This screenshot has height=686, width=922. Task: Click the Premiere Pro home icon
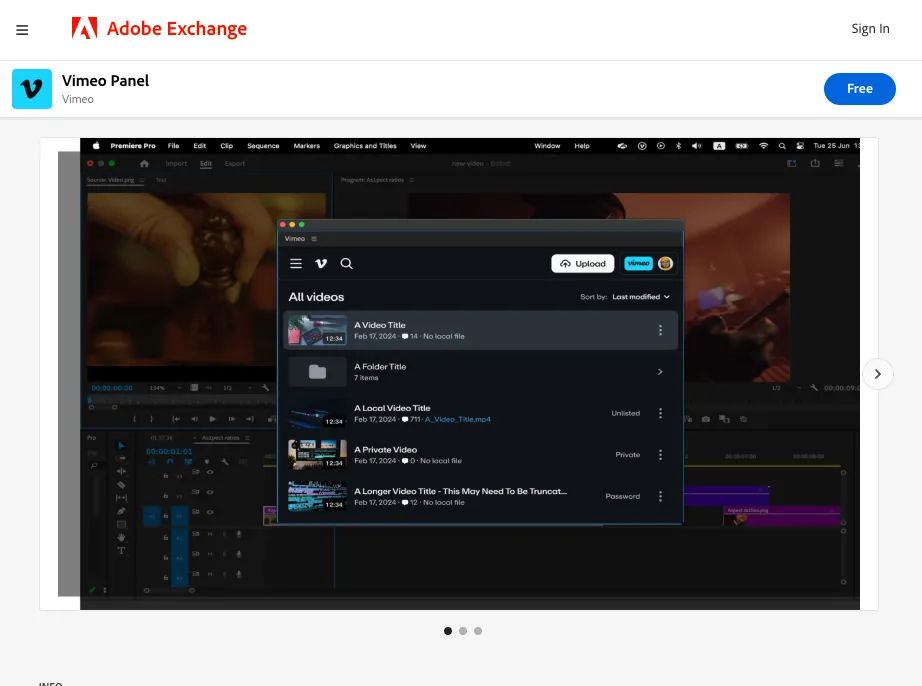tap(145, 163)
